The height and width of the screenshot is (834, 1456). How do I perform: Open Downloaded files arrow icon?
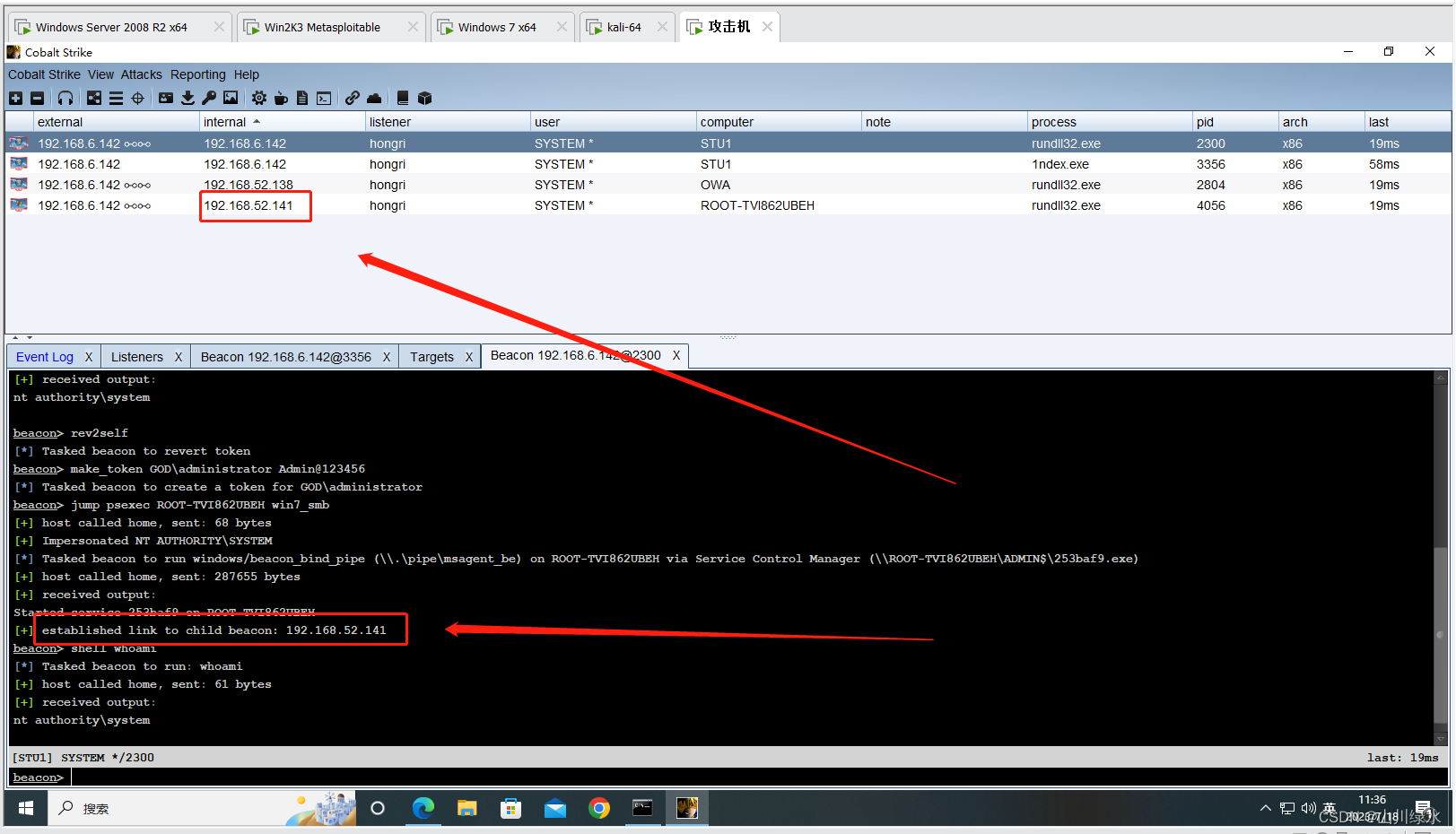[x=187, y=98]
